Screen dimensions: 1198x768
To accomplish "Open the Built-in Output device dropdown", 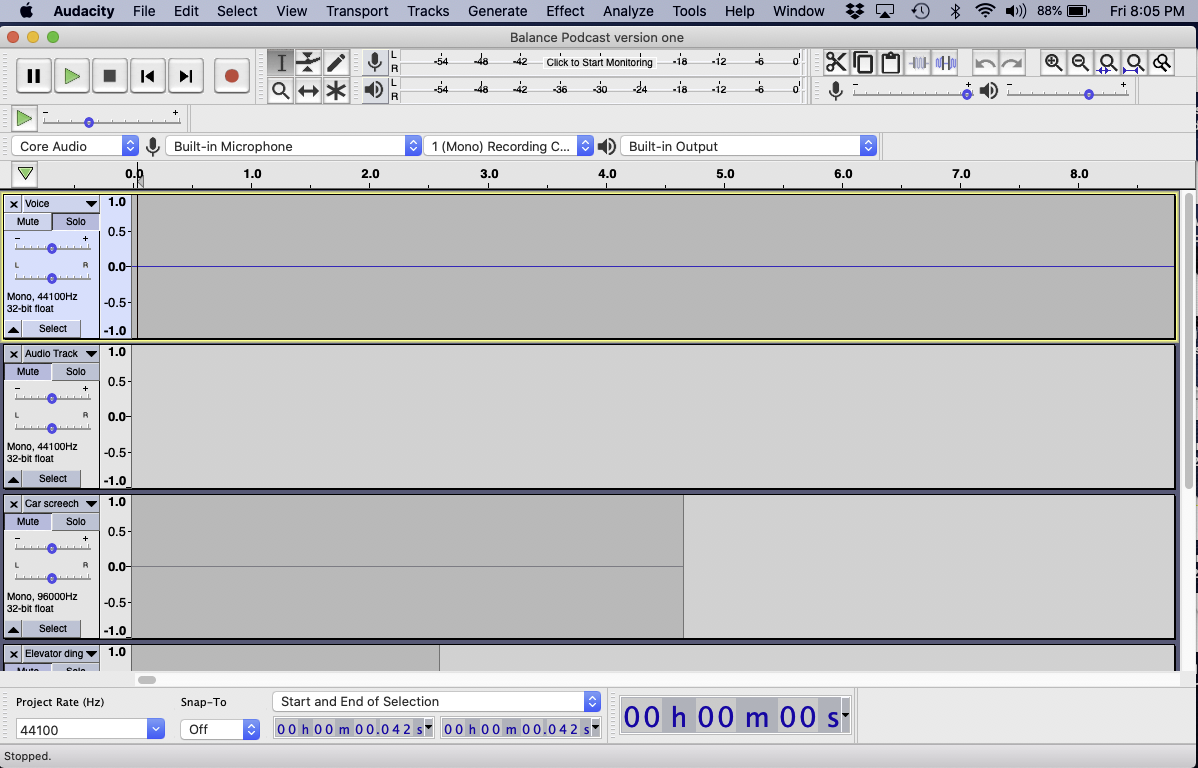I will 749,146.
